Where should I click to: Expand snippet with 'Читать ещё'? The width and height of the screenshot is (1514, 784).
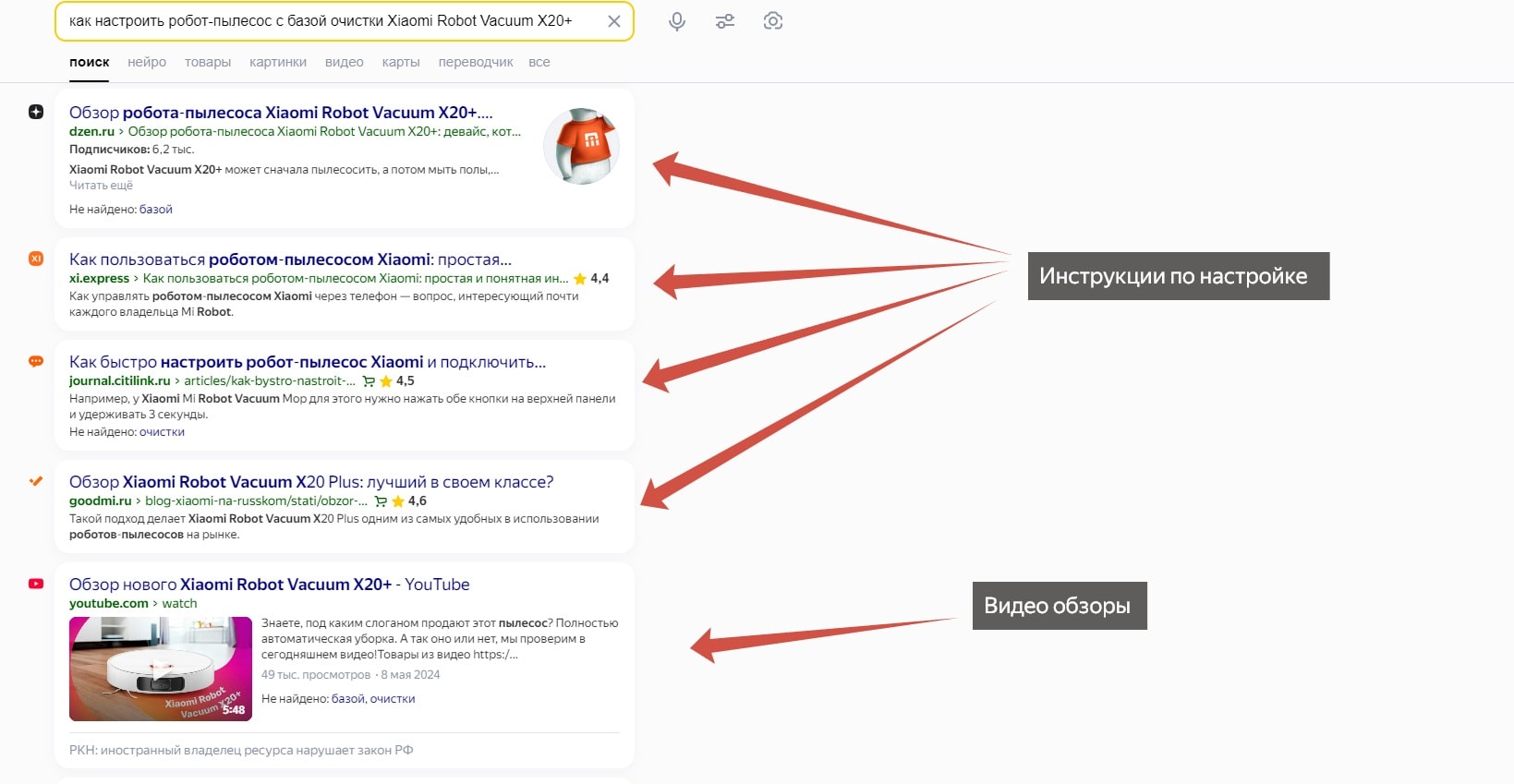click(101, 186)
